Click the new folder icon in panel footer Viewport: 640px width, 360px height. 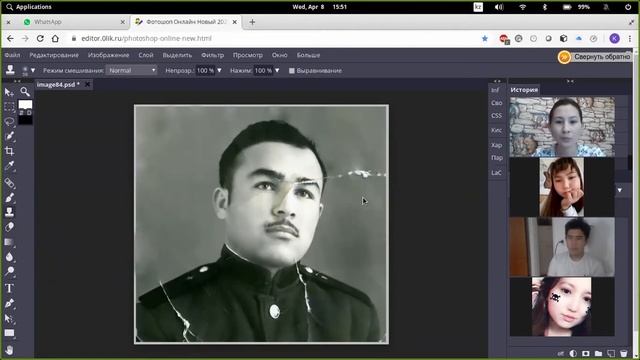click(x=598, y=353)
